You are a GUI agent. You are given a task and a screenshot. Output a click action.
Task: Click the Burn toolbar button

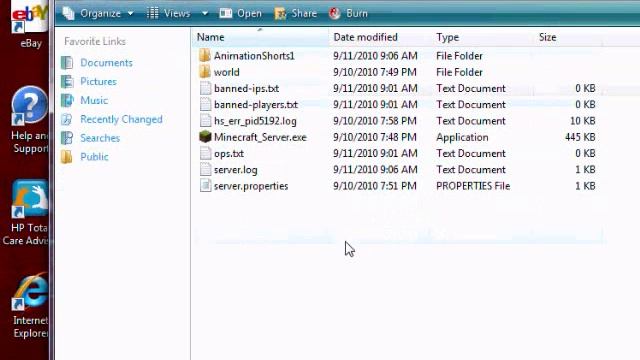tap(357, 13)
